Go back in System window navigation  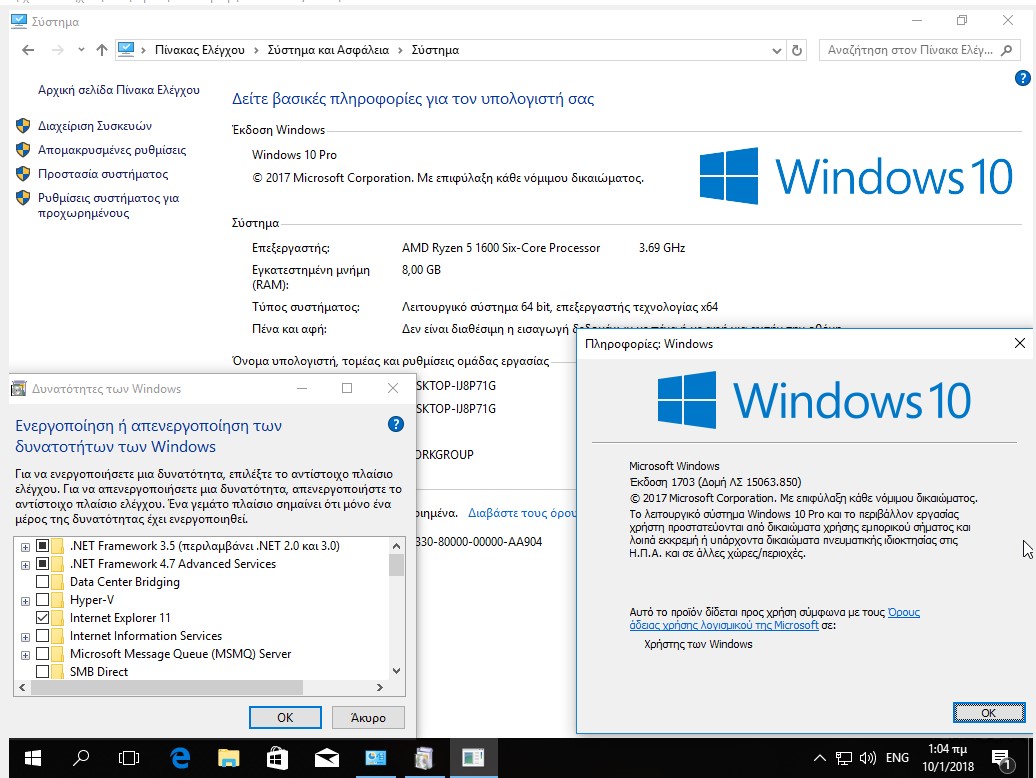pyautogui.click(x=28, y=50)
